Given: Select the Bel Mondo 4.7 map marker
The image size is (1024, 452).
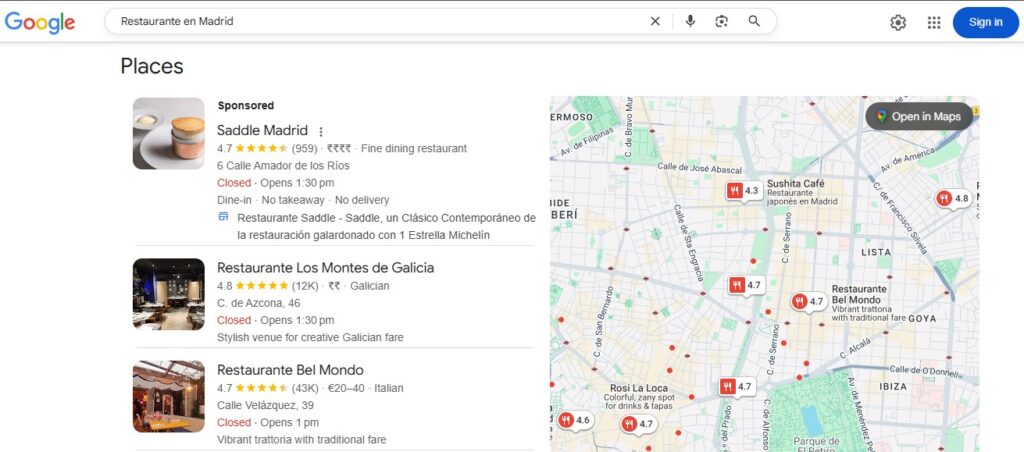Looking at the screenshot, I should click(x=808, y=301).
